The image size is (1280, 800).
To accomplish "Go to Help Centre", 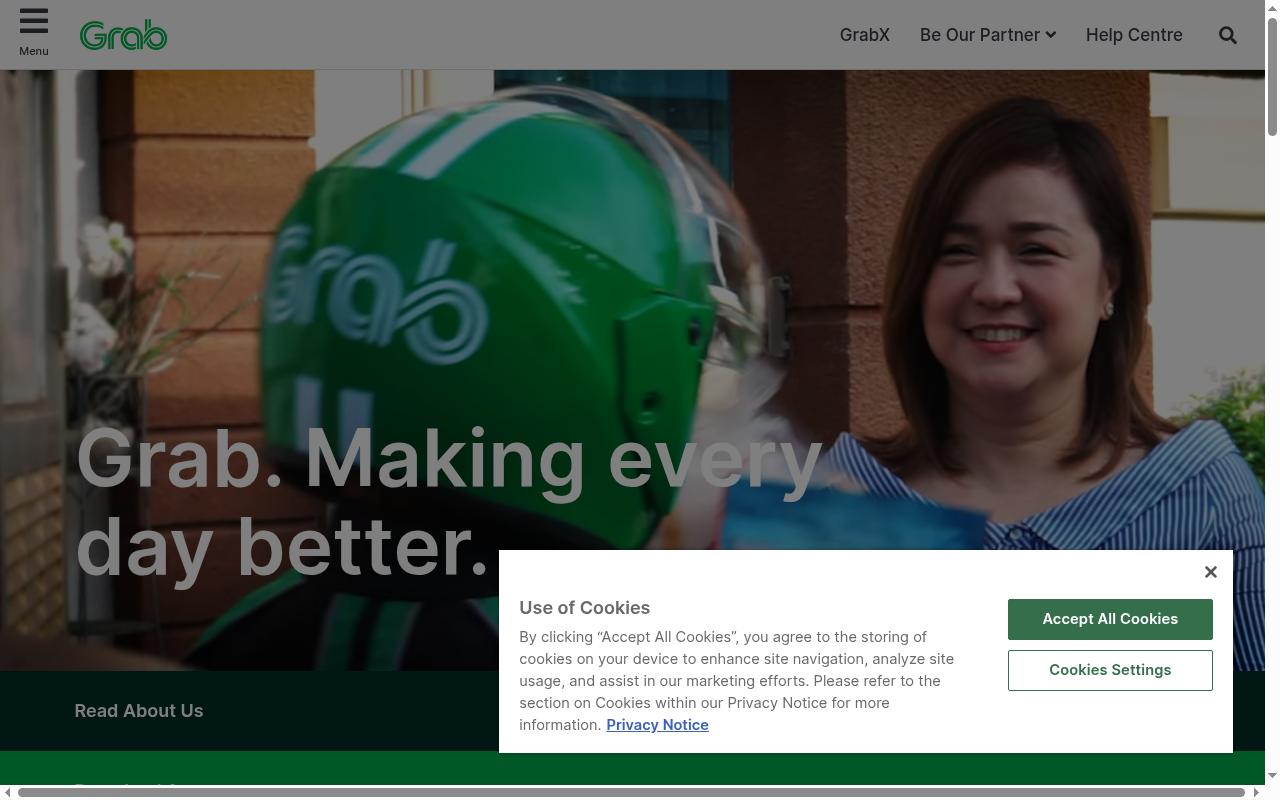I will coord(1134,35).
